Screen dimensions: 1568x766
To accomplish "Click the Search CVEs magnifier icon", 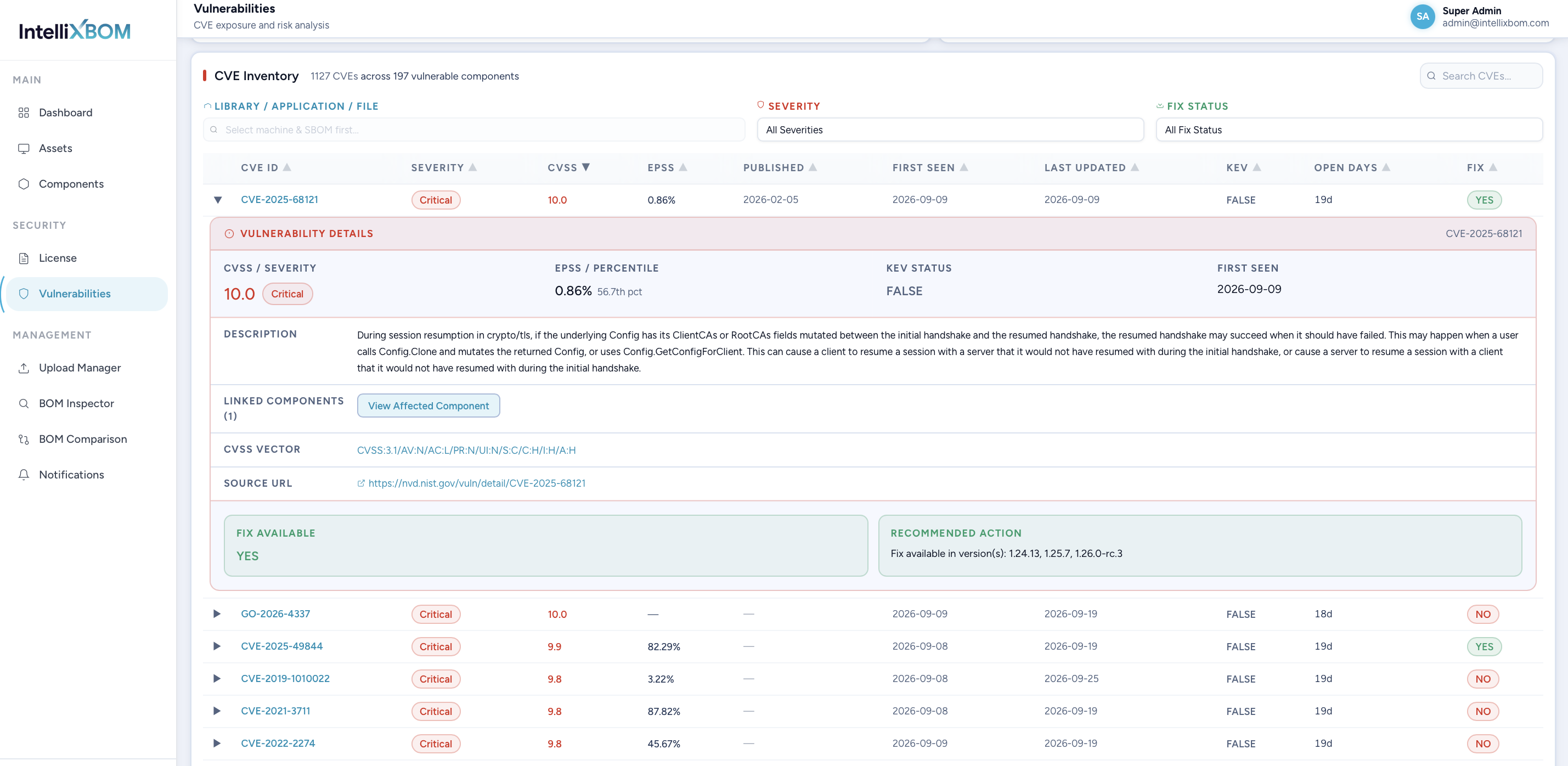I will pos(1431,76).
